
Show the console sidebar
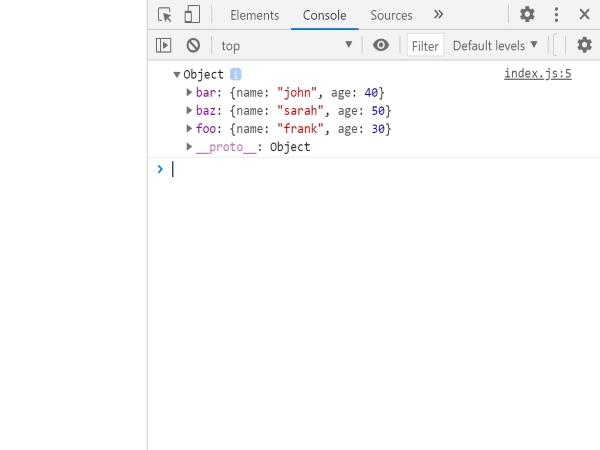164,45
